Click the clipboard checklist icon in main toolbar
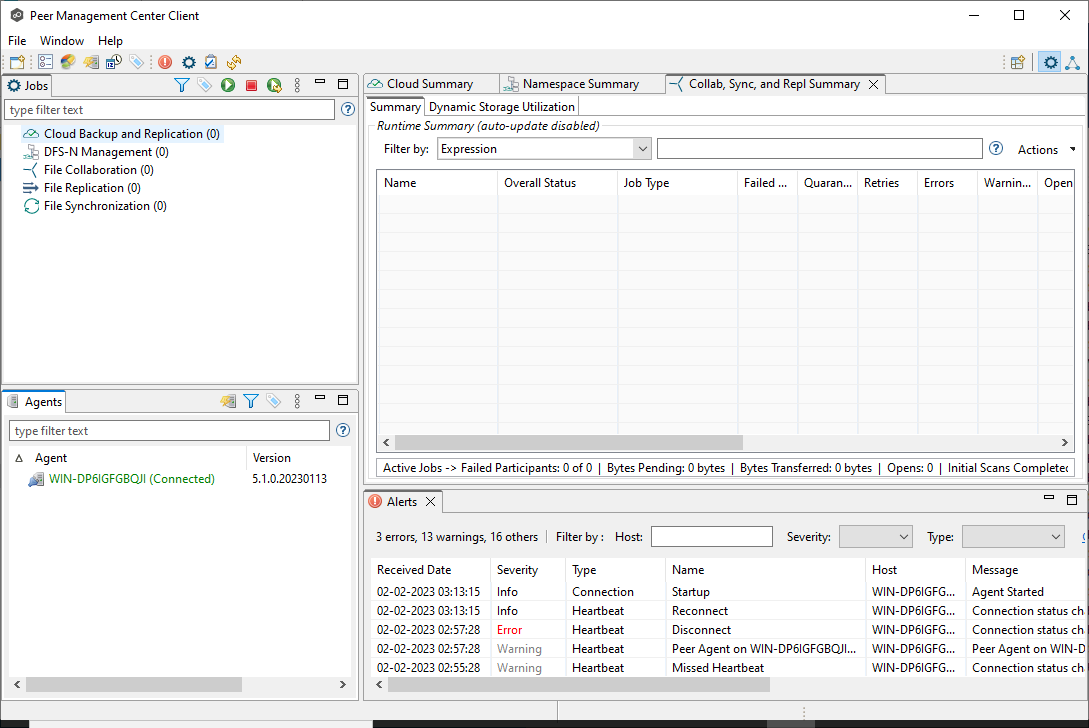The height and width of the screenshot is (728, 1089). [x=211, y=62]
